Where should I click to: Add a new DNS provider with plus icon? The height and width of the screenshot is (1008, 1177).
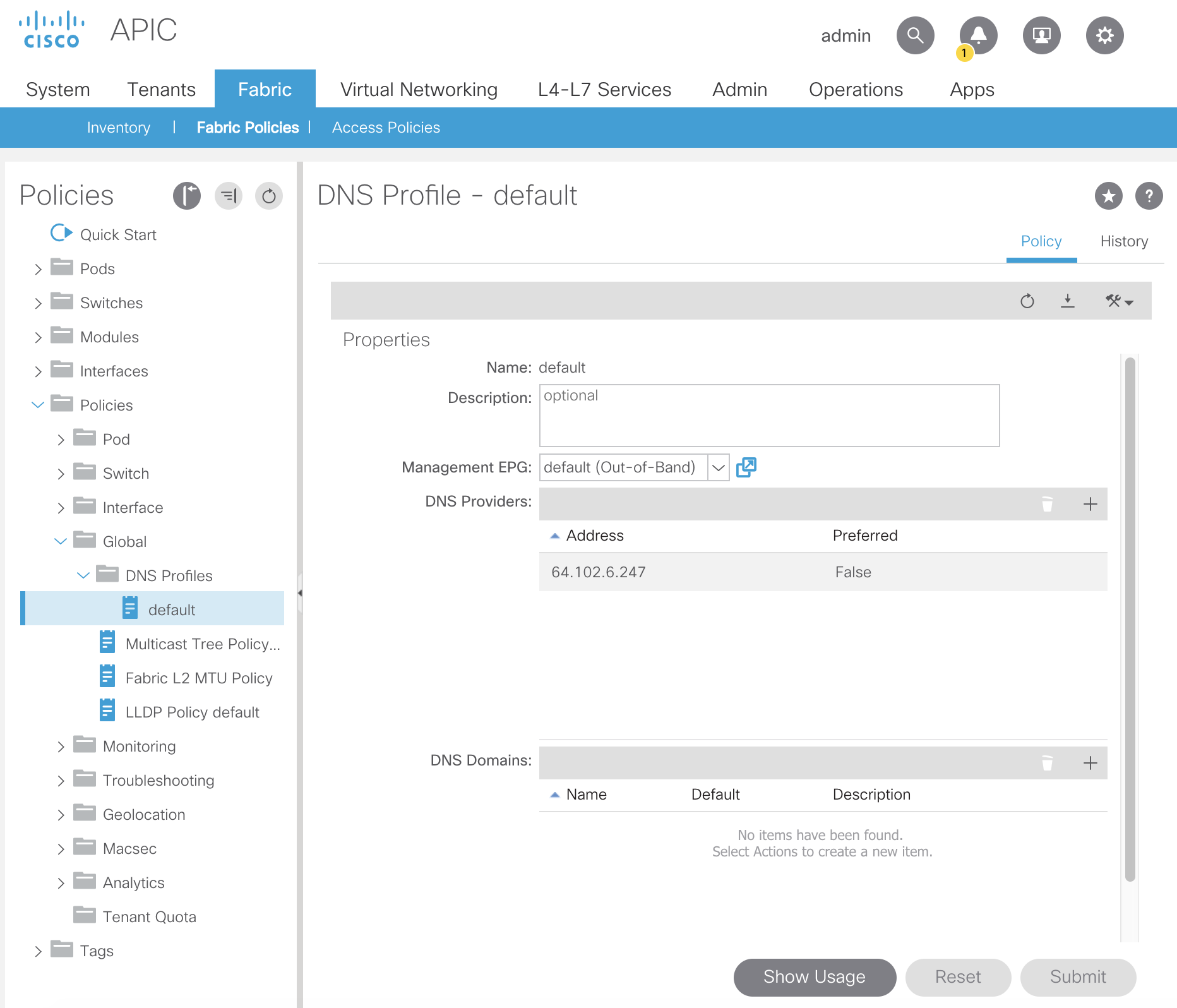(x=1090, y=504)
